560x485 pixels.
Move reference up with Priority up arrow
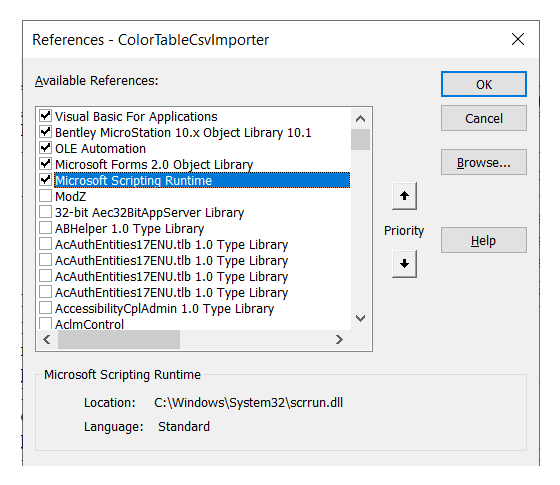coord(404,196)
